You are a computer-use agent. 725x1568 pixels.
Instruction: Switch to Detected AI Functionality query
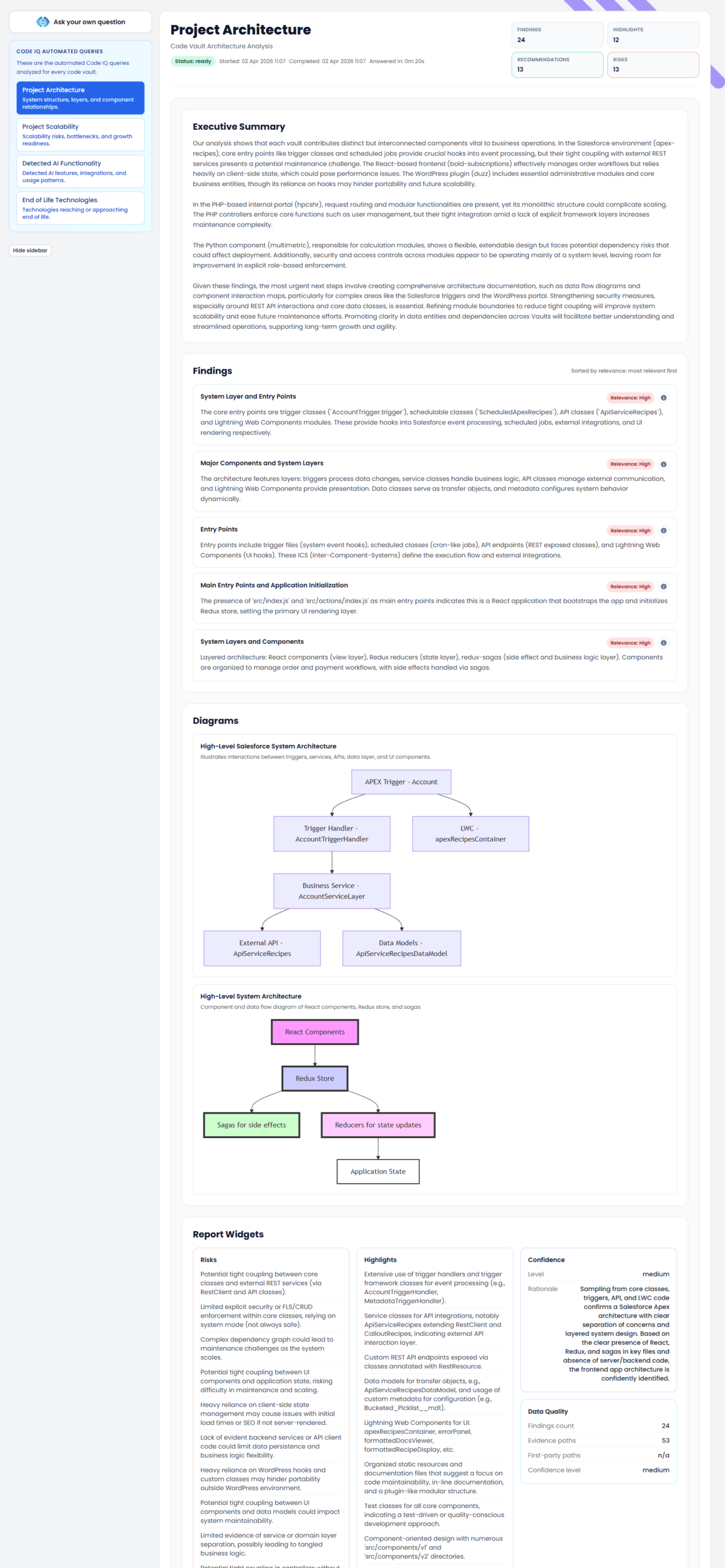80,171
